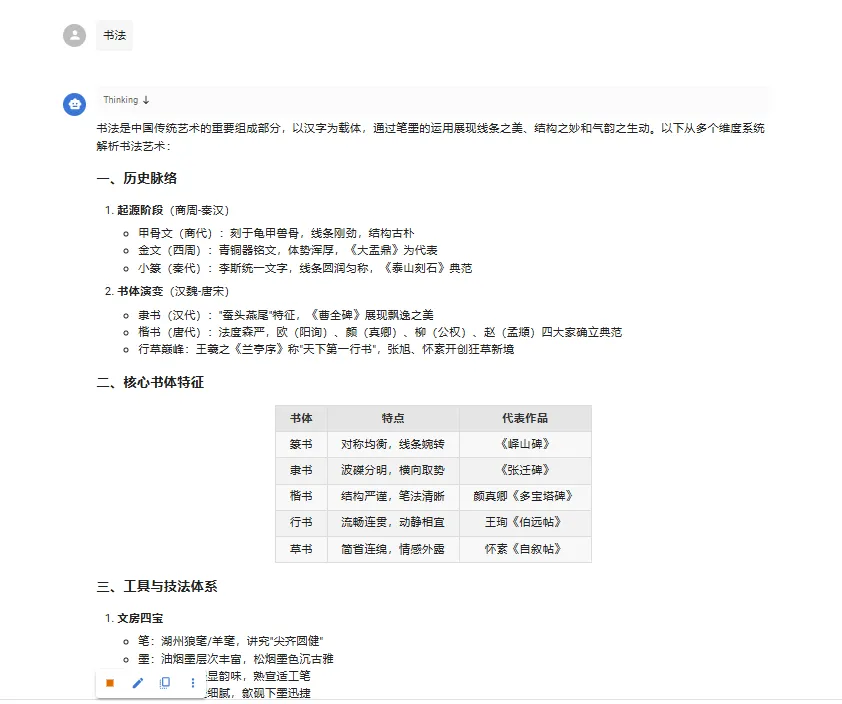
Task: Click the table cell 篆书
Action: (301, 444)
